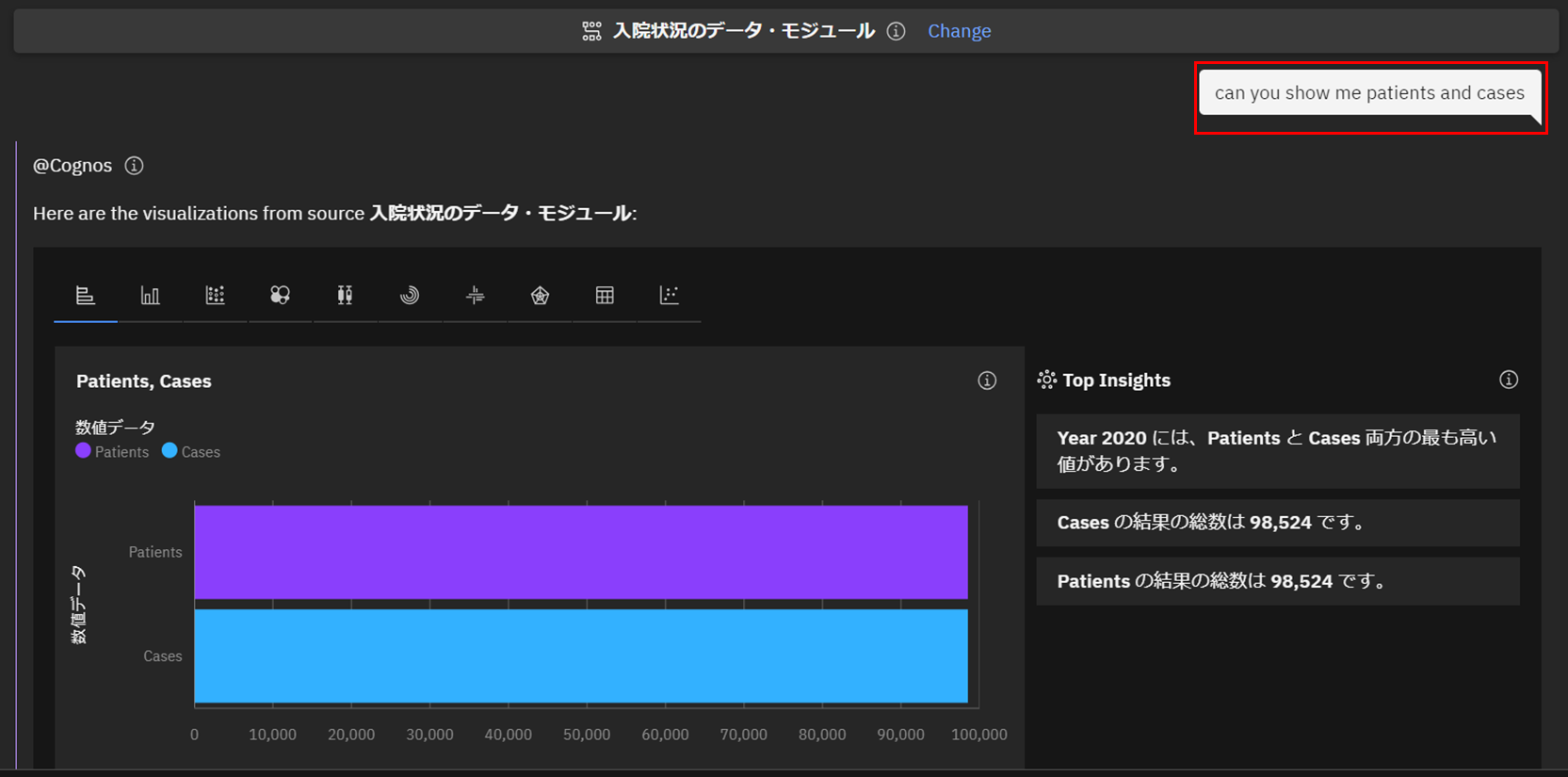Click the purple Patients legend swatch
Image resolution: width=1568 pixels, height=777 pixels.
(83, 451)
